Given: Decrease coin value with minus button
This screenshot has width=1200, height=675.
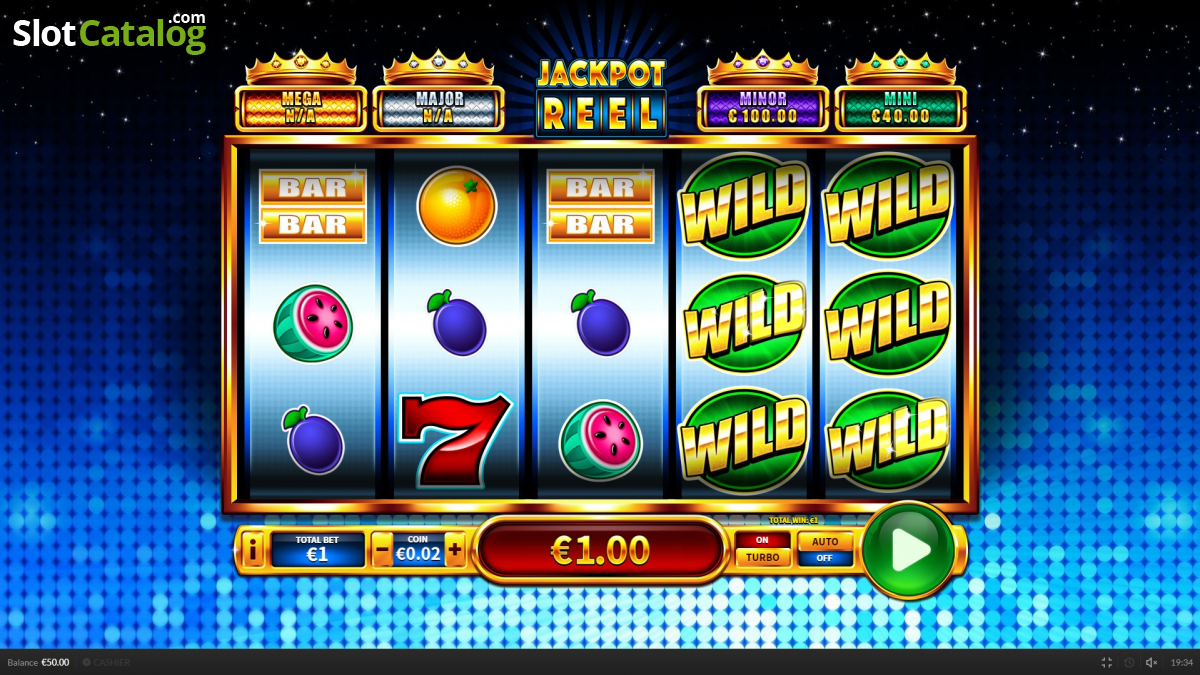Looking at the screenshot, I should (x=382, y=549).
